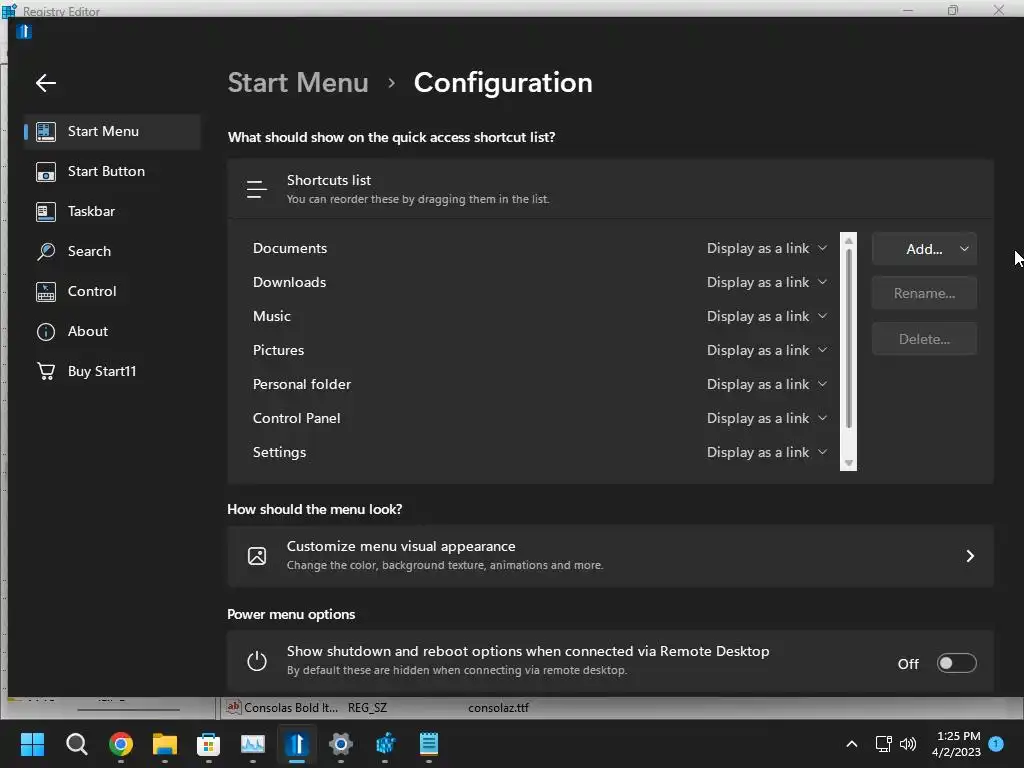This screenshot has width=1024, height=768.
Task: Select the Music shortcut row
Action: click(539, 316)
